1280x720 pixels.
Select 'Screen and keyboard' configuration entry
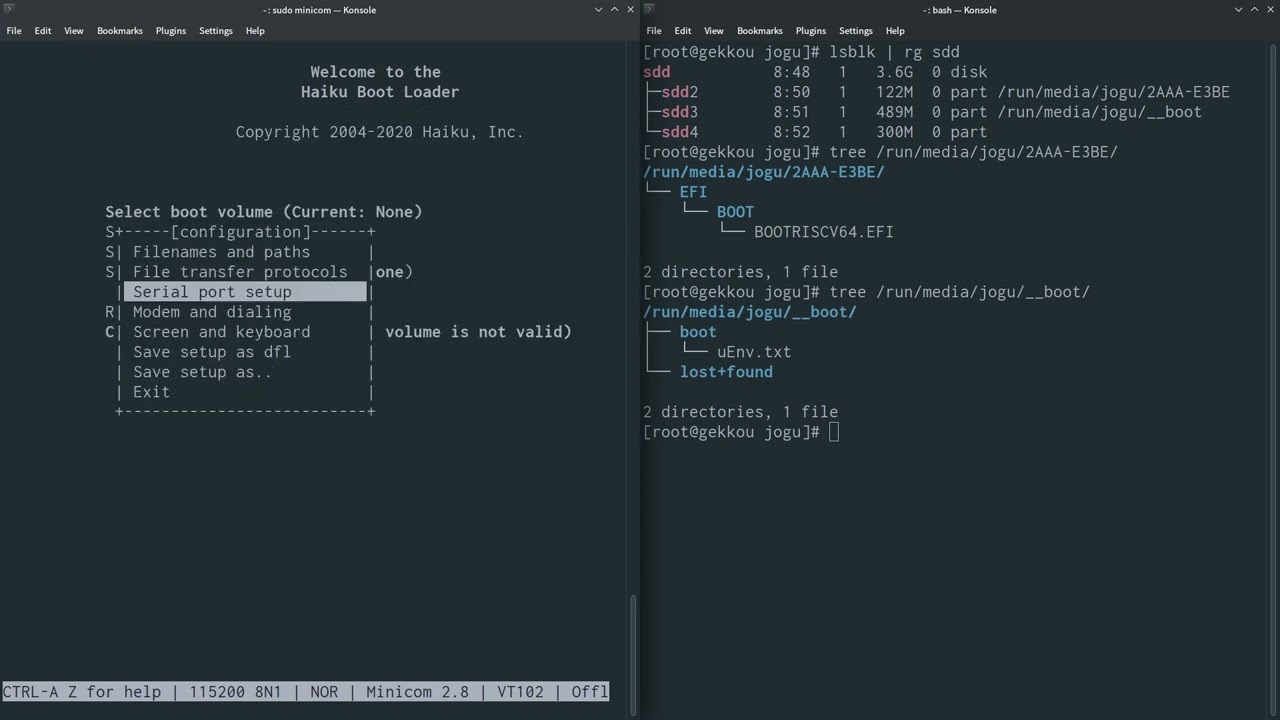221,332
